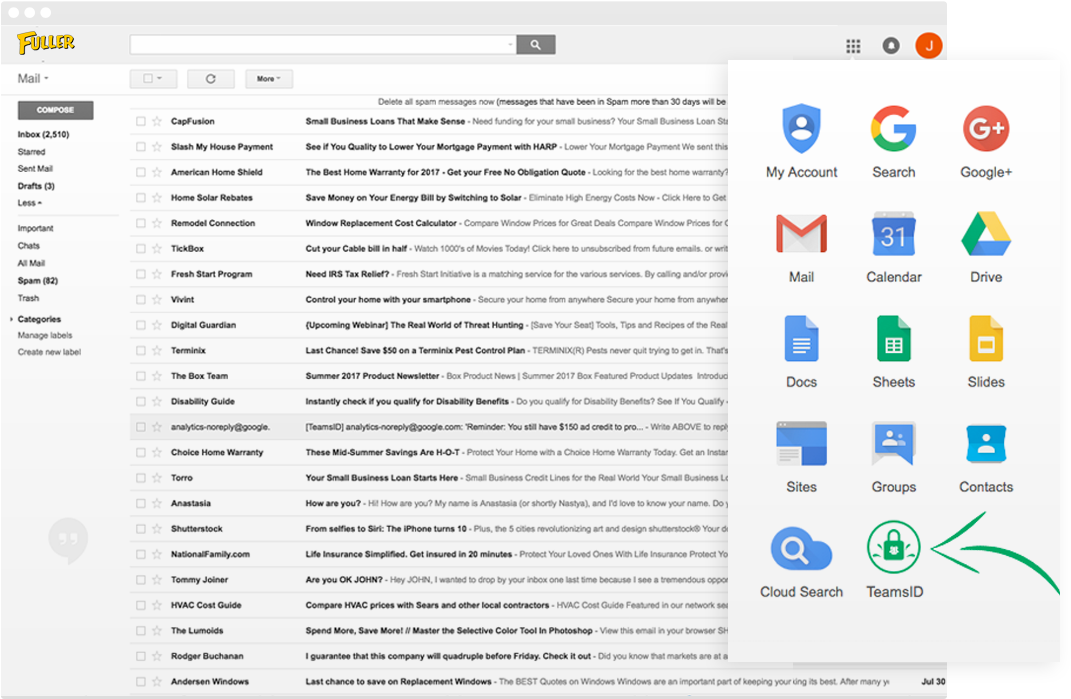Open the Choice Home Warranty email

(x=429, y=452)
